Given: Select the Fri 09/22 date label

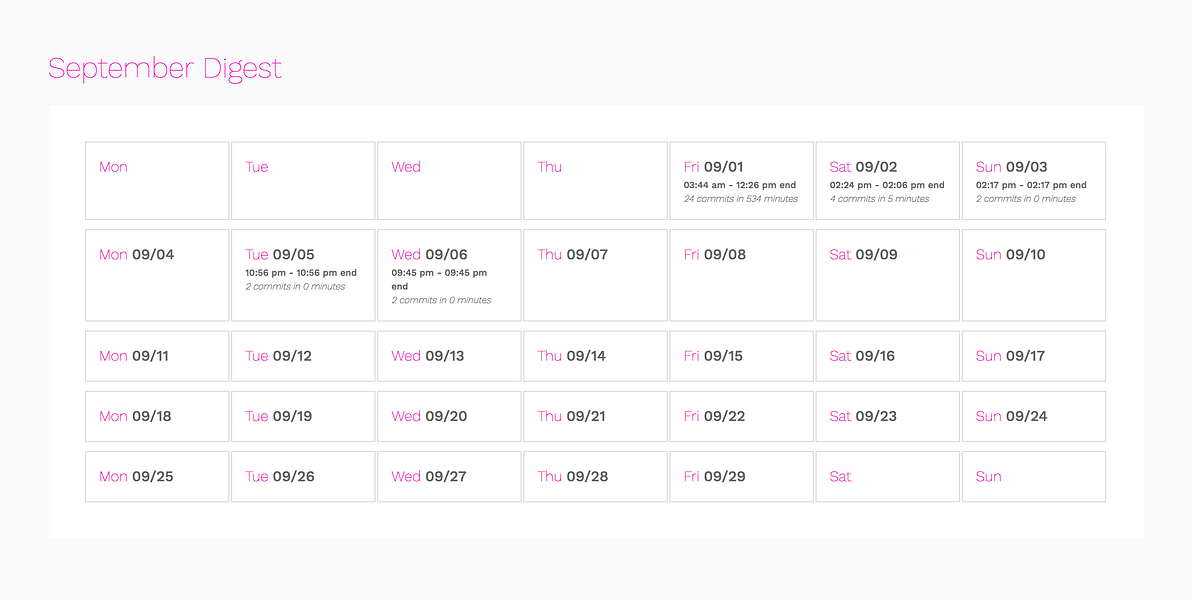Looking at the screenshot, I should pos(715,416).
